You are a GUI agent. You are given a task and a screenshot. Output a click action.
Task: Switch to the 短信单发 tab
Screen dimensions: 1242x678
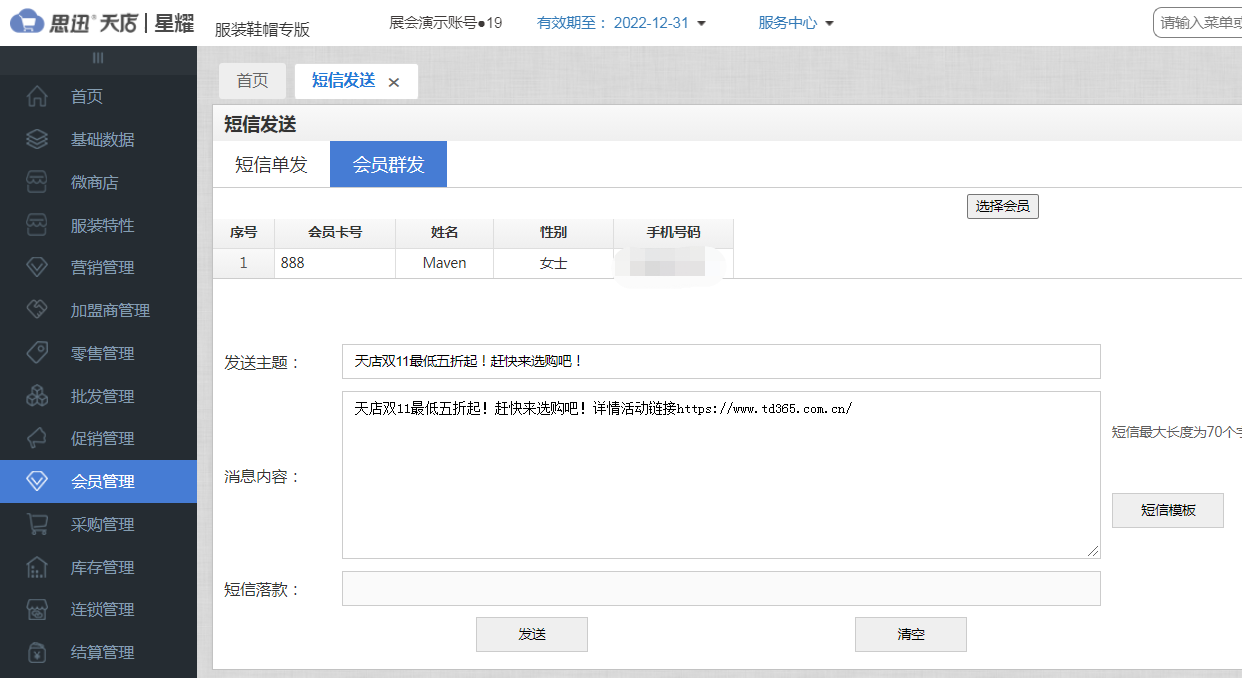[x=271, y=163]
